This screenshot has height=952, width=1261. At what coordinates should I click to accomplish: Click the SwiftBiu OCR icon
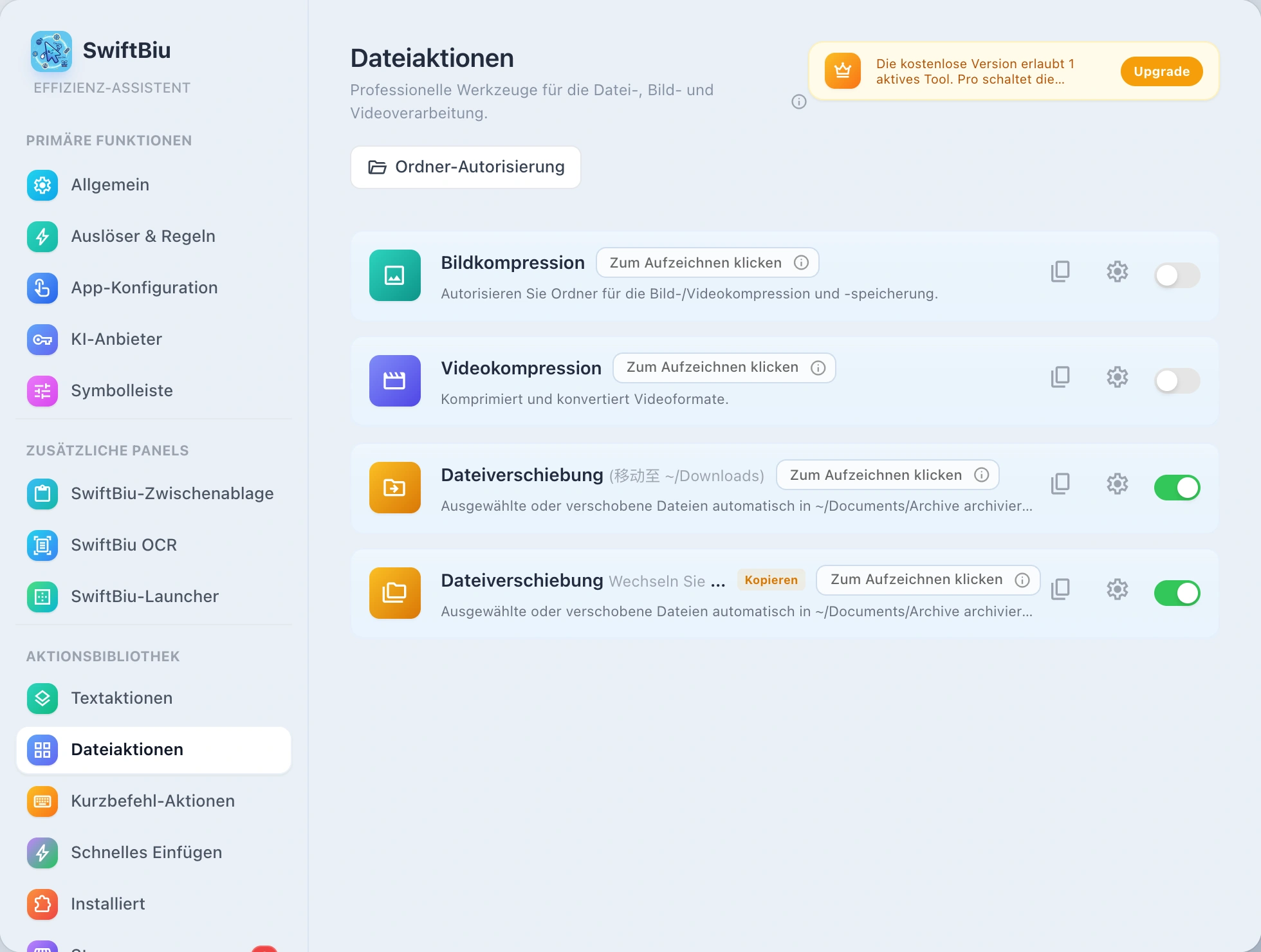(42, 545)
